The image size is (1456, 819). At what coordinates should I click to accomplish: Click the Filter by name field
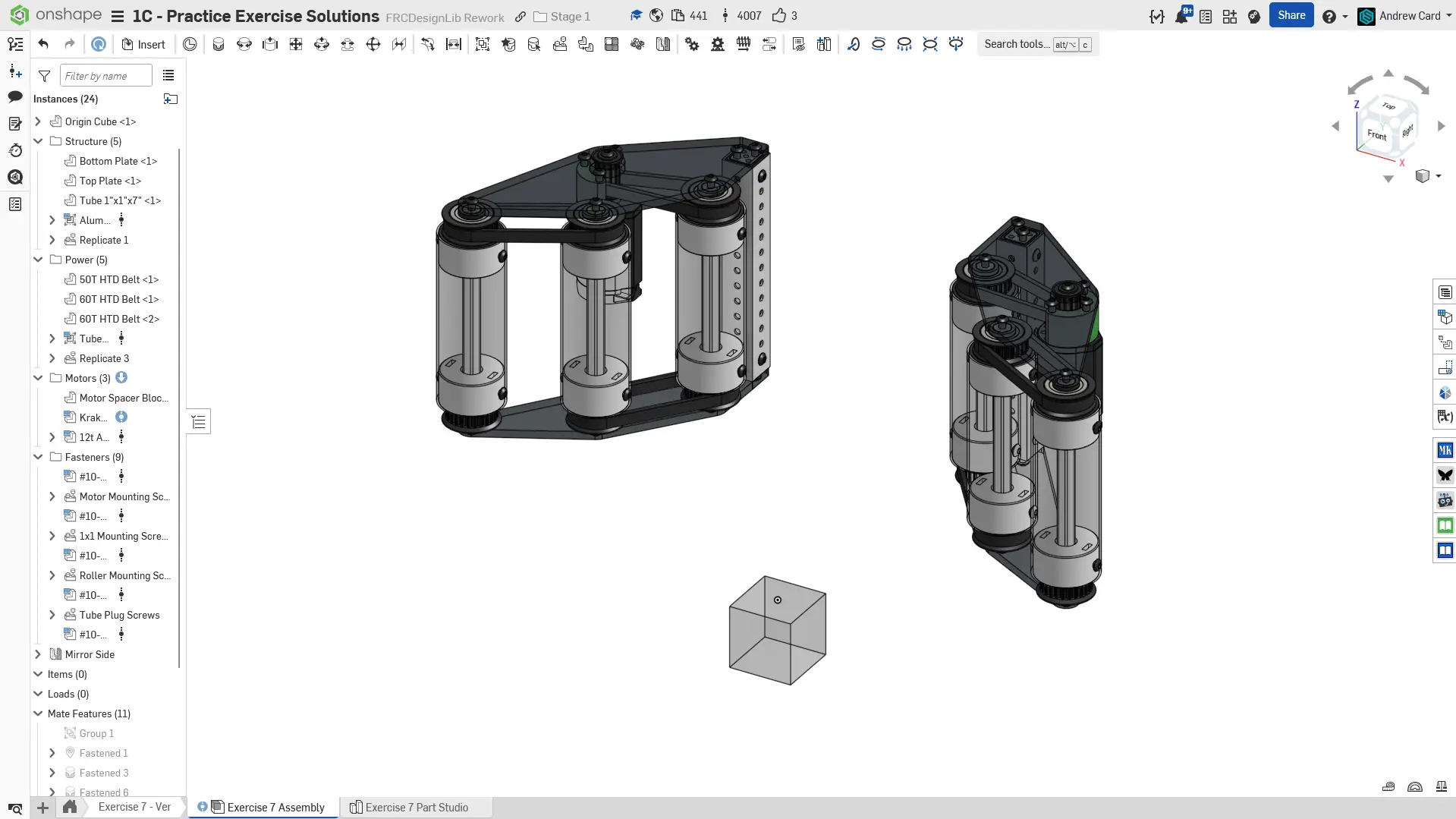pos(105,76)
